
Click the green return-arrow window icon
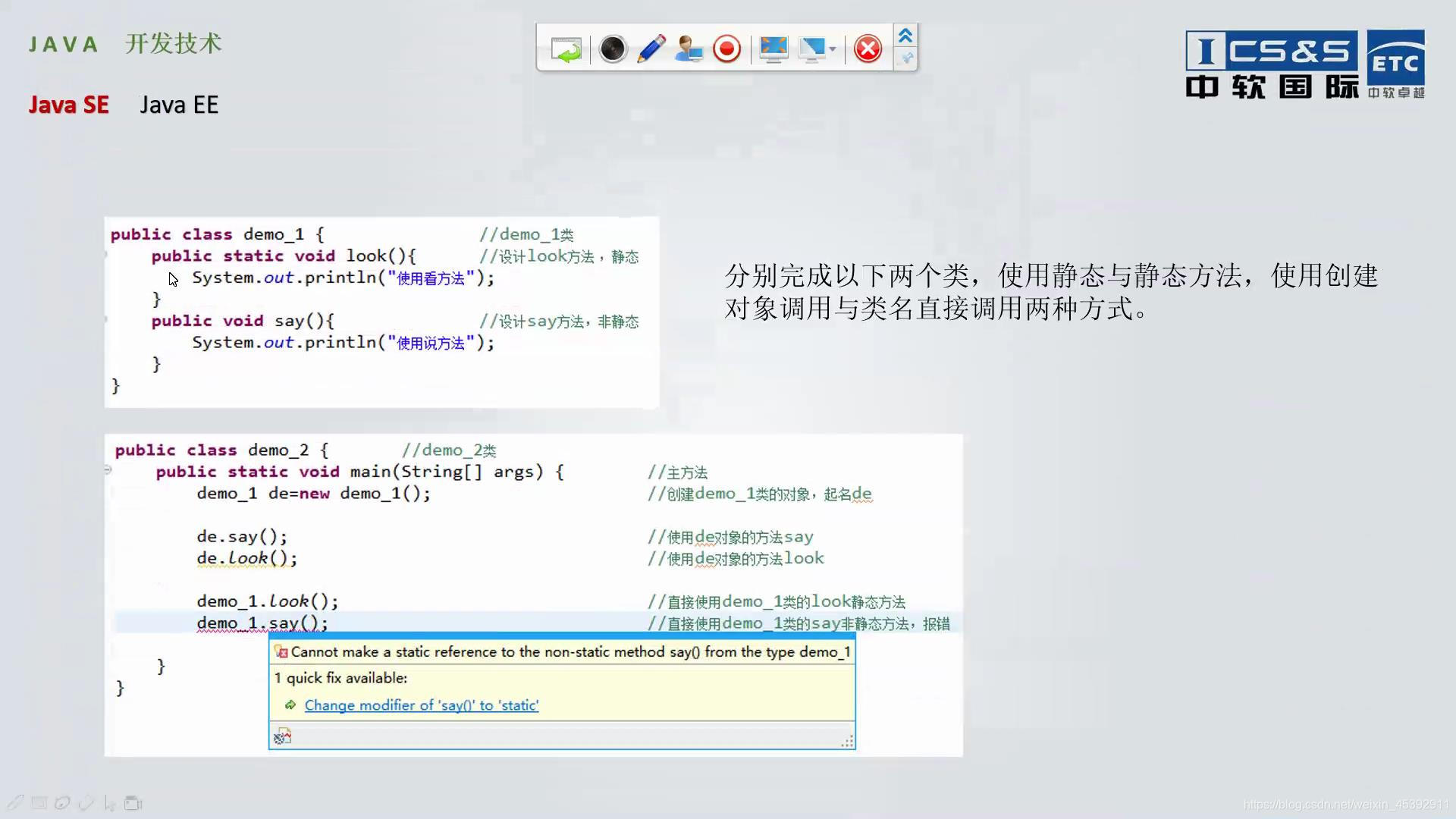coord(566,50)
